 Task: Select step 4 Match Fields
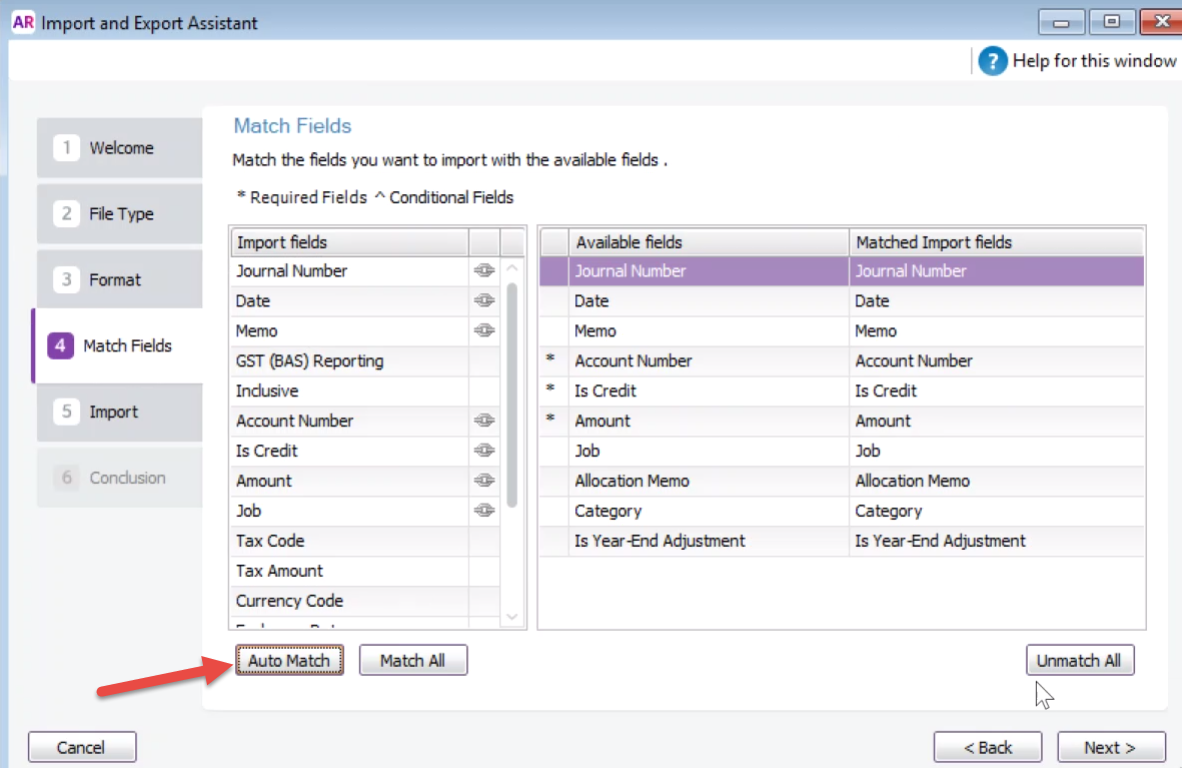(118, 346)
